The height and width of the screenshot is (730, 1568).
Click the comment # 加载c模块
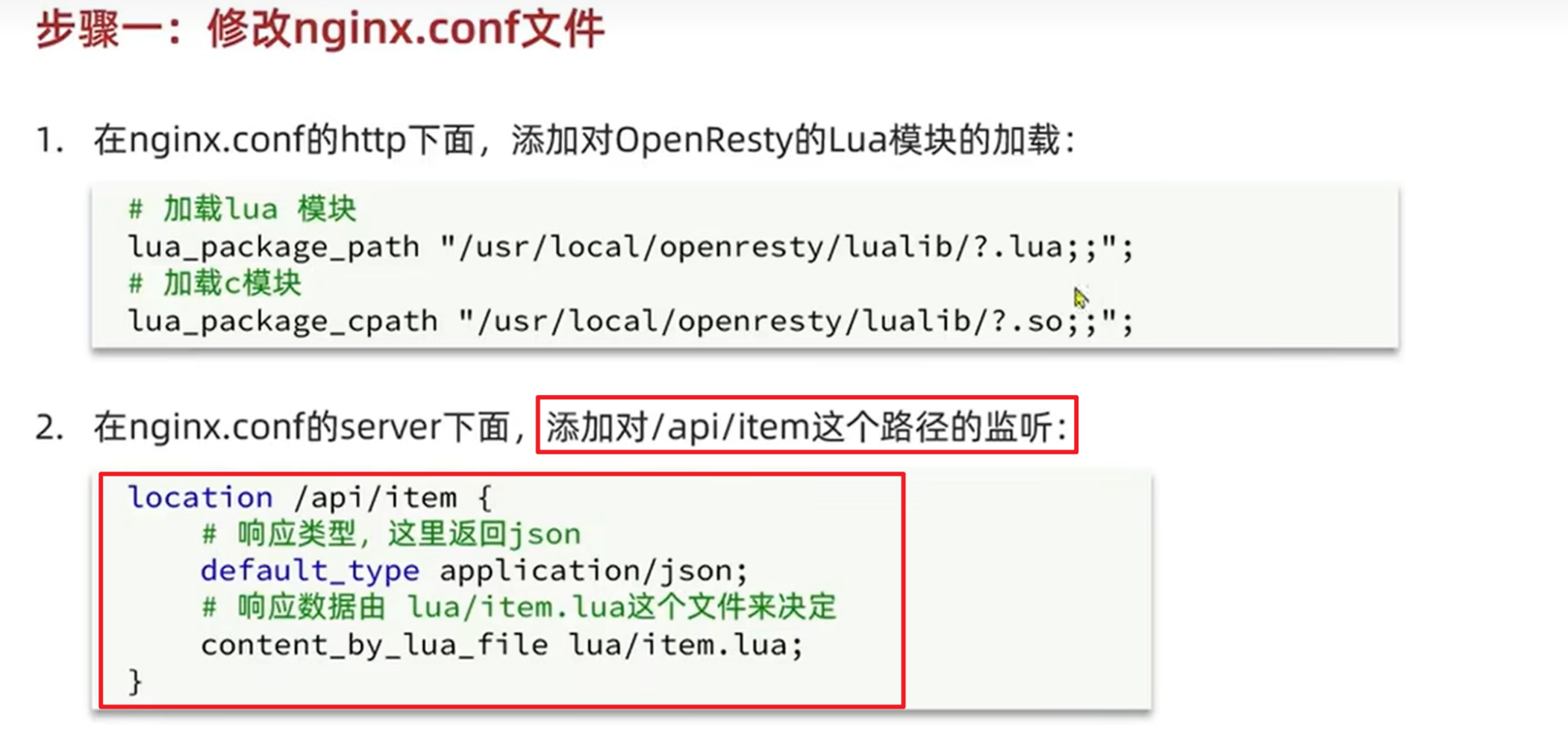click(x=215, y=284)
